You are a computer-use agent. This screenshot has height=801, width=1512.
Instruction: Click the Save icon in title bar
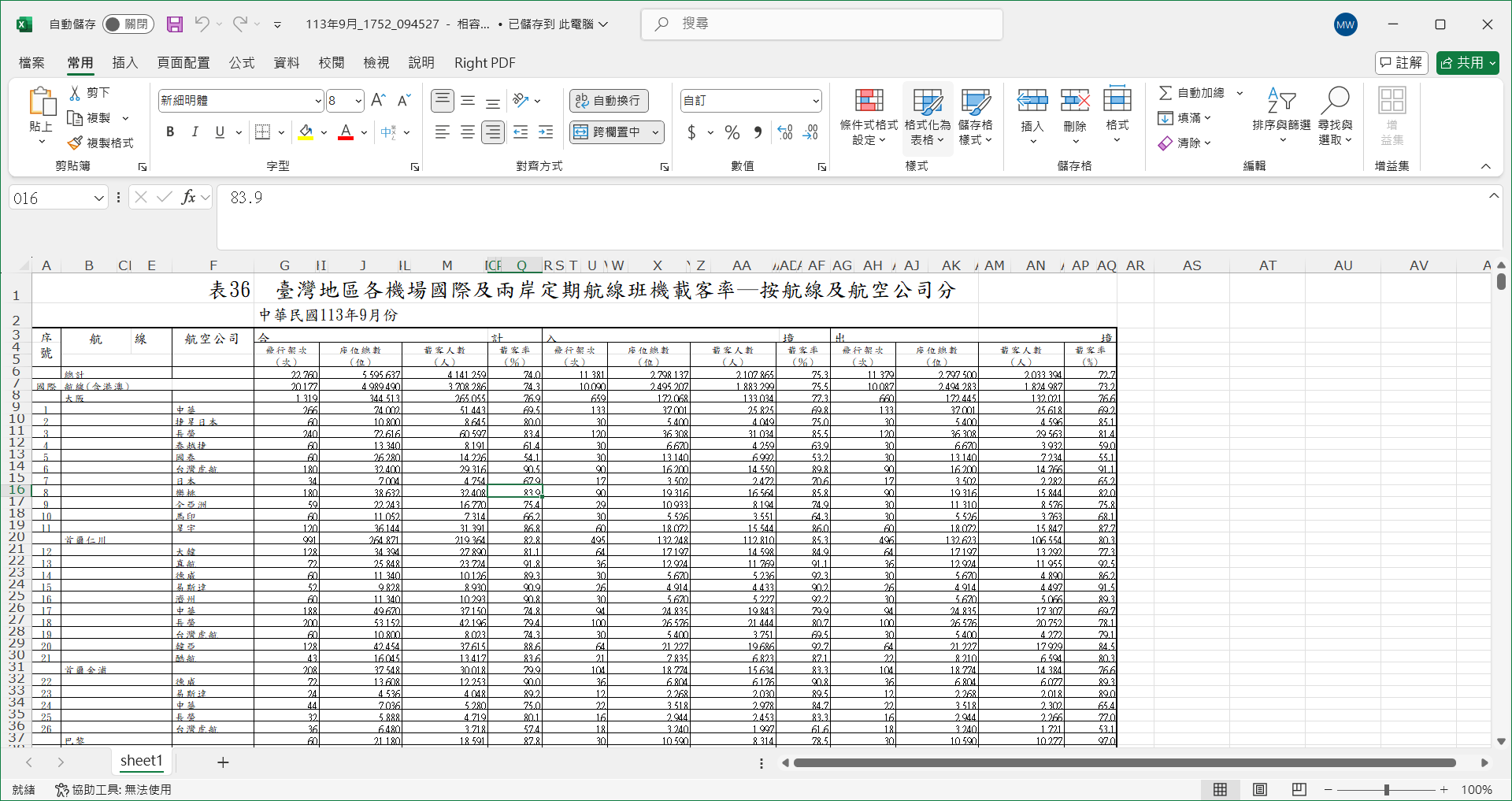(x=175, y=24)
